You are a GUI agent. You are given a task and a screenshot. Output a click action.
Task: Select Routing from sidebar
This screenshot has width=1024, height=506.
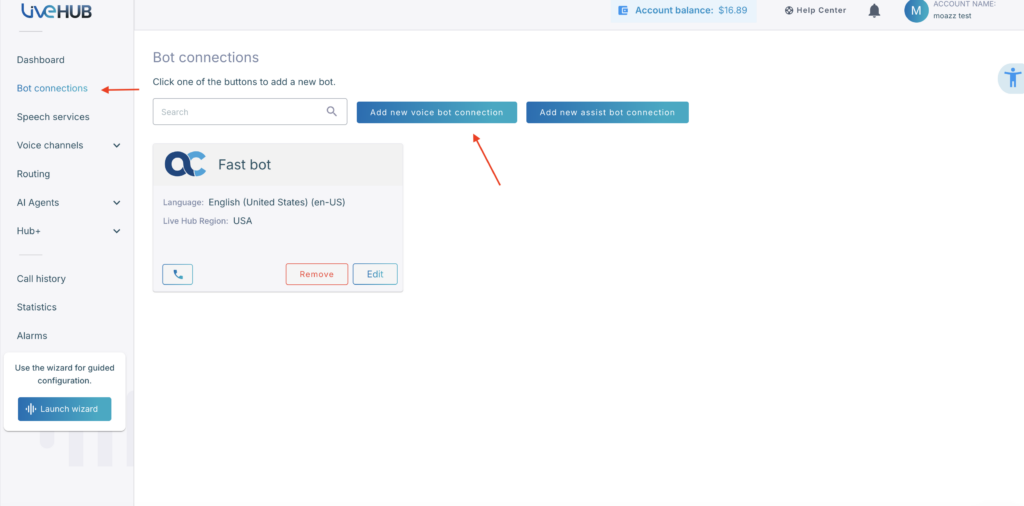coord(33,174)
